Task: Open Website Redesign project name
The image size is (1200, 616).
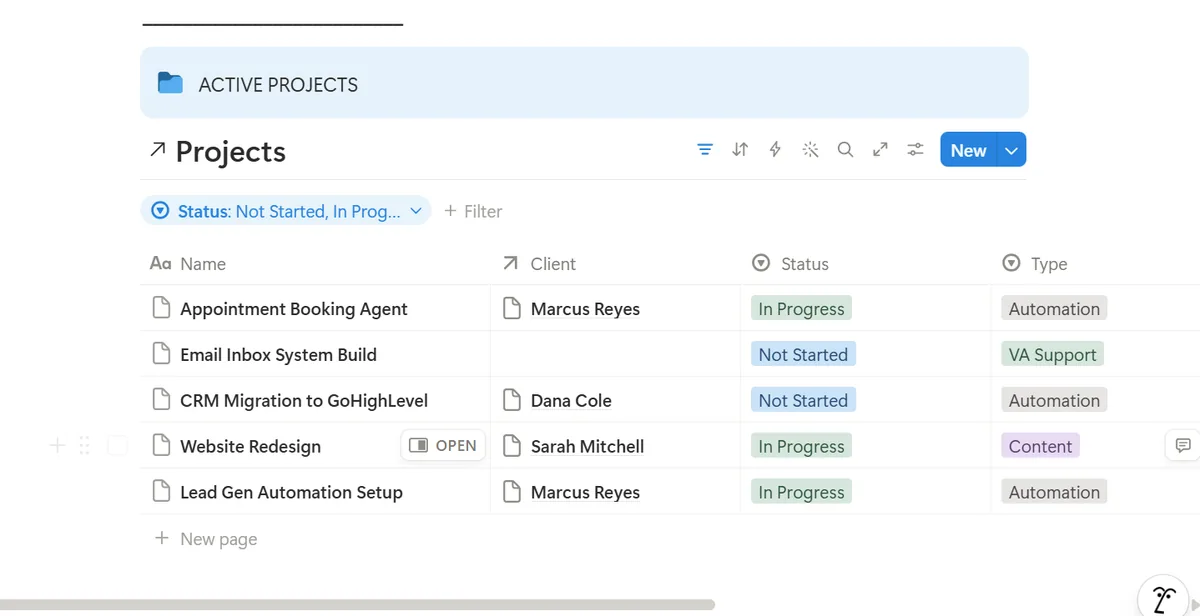Action: (x=250, y=447)
